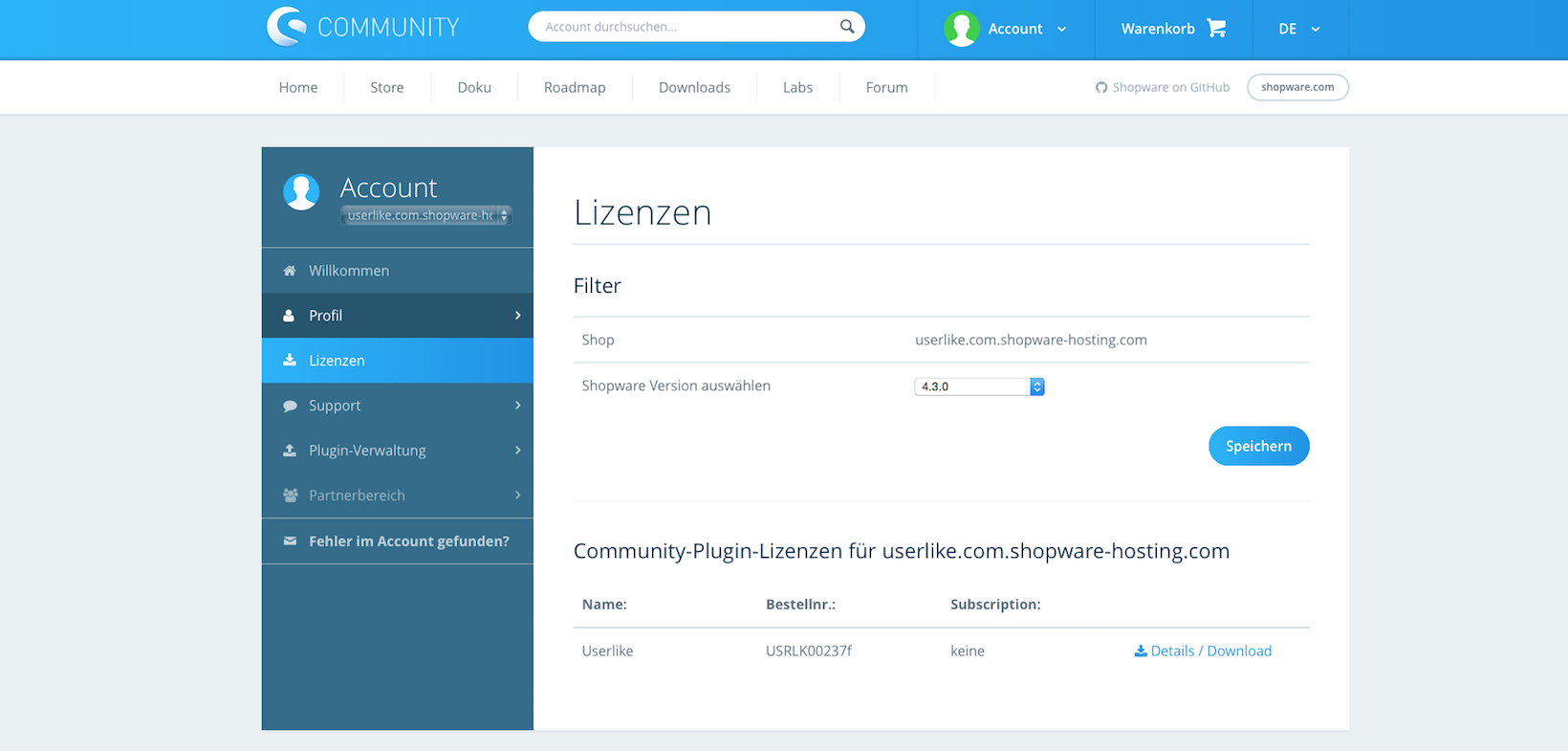This screenshot has height=751, width=1568.
Task: Click the Warenkorb shopping cart icon
Action: [1216, 29]
